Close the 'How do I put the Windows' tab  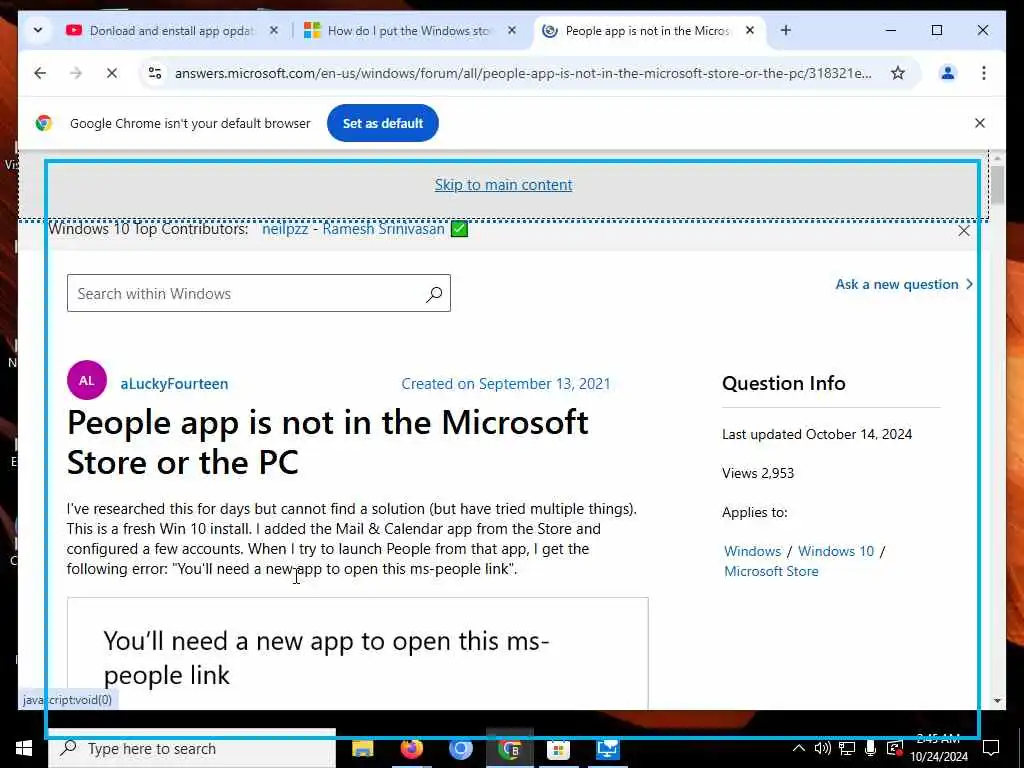(x=512, y=31)
